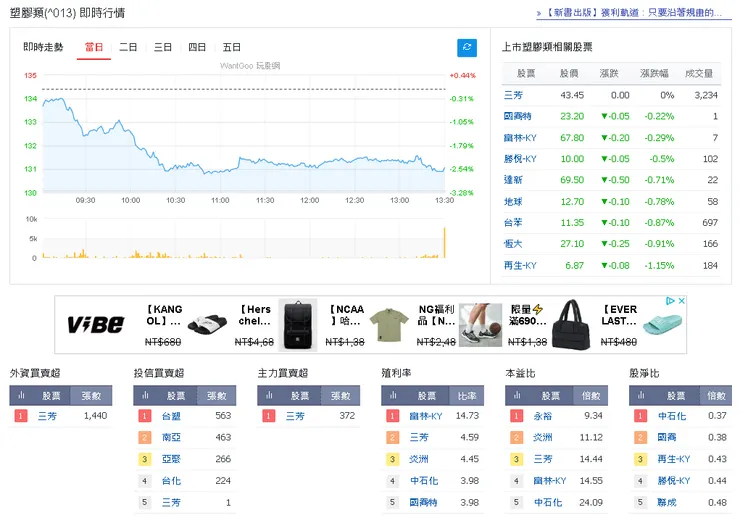The height and width of the screenshot is (517, 740).
Task: Open 三芳 in related stocks table
Action: pos(513,95)
